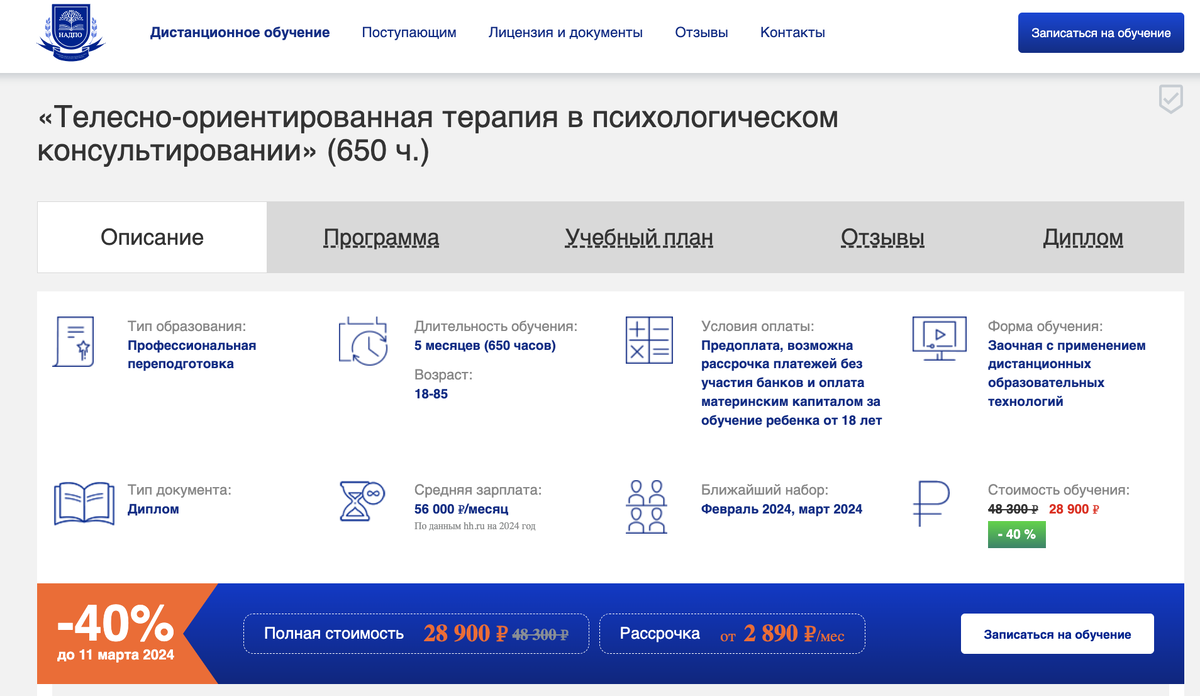Navigate to Поступающим in the top menu
The width and height of the screenshot is (1200, 696).
coord(409,32)
